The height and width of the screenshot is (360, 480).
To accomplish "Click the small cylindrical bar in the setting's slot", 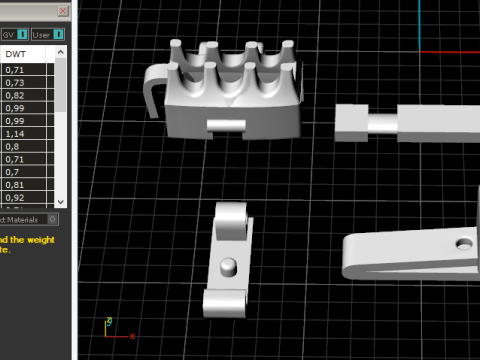I will click(226, 126).
